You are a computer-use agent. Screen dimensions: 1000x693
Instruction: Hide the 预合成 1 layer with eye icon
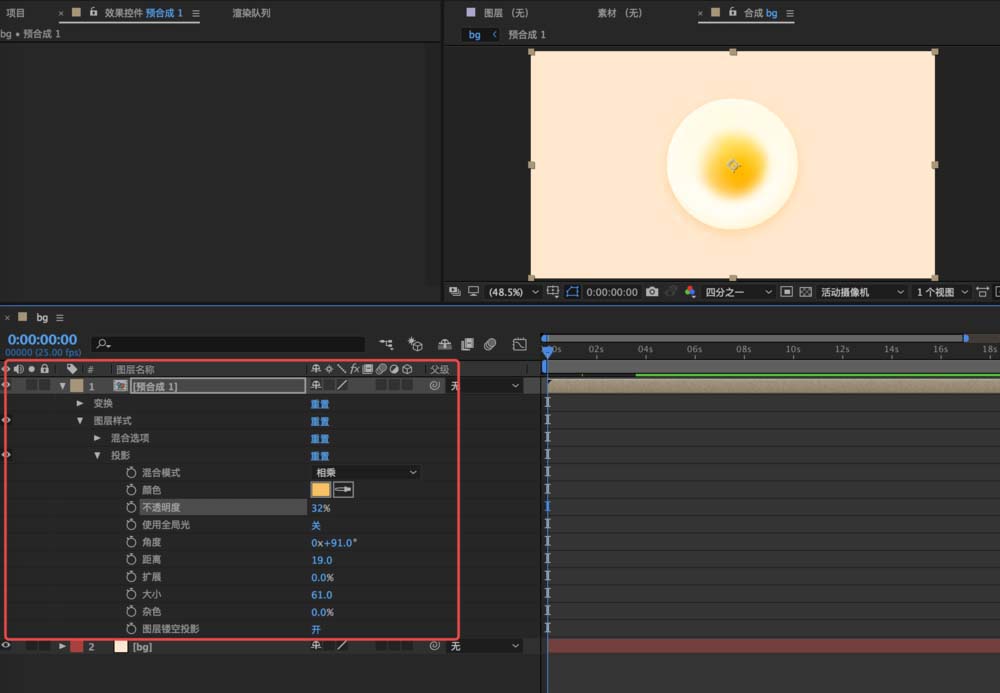(6, 385)
